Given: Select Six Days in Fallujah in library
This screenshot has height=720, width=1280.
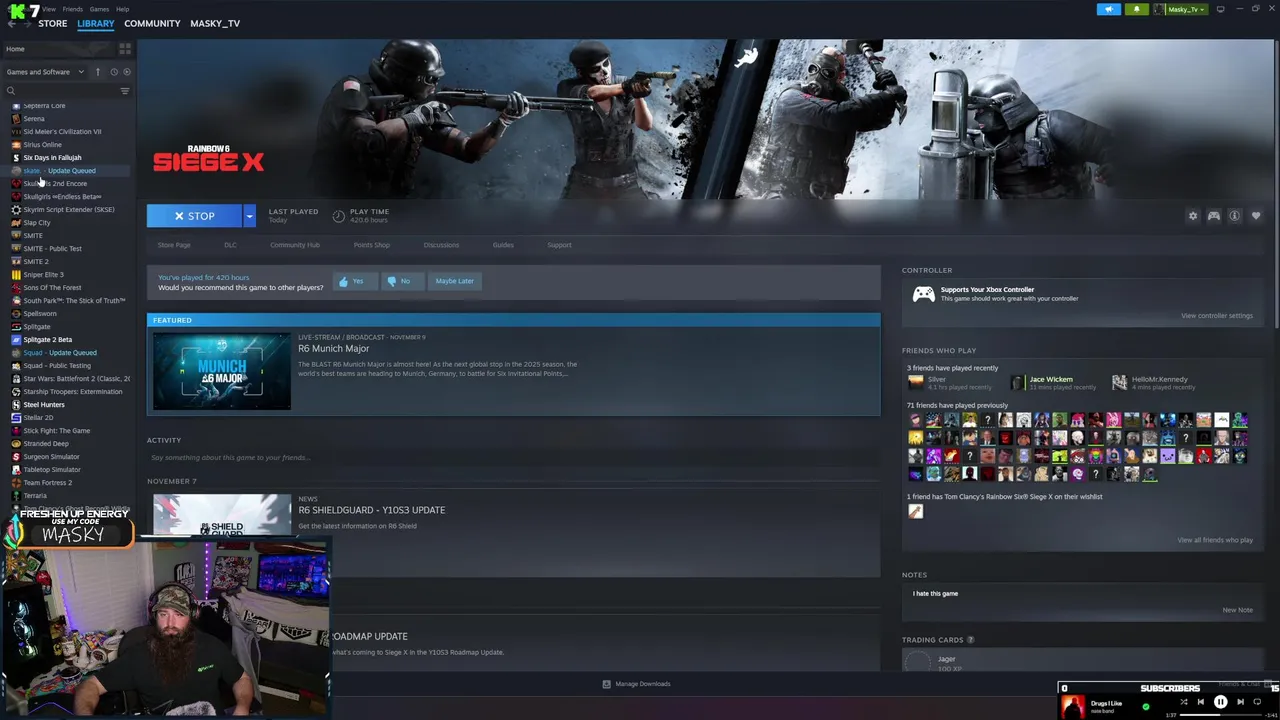Looking at the screenshot, I should coord(52,158).
